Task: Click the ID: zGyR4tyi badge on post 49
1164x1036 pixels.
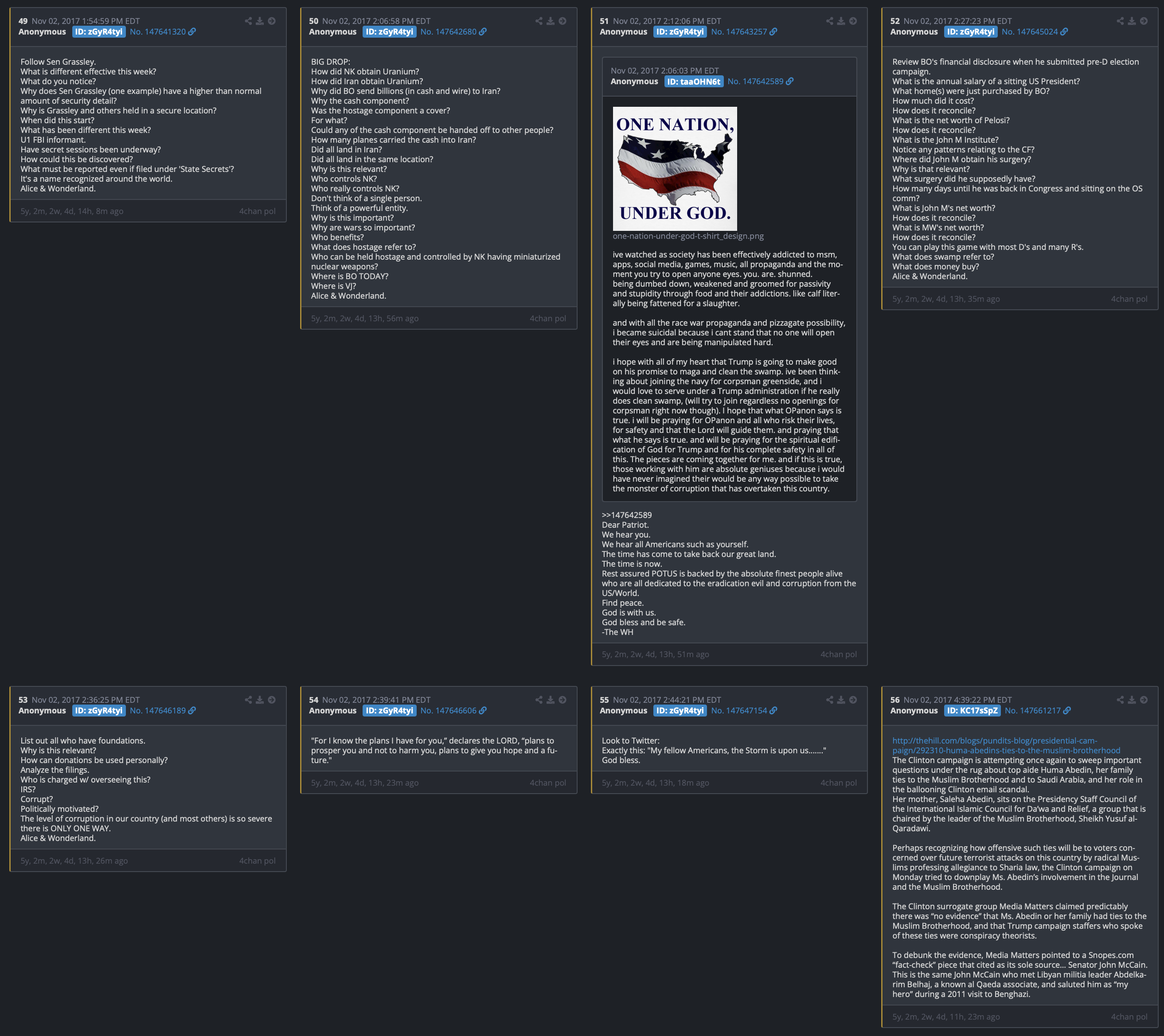Action: (99, 32)
